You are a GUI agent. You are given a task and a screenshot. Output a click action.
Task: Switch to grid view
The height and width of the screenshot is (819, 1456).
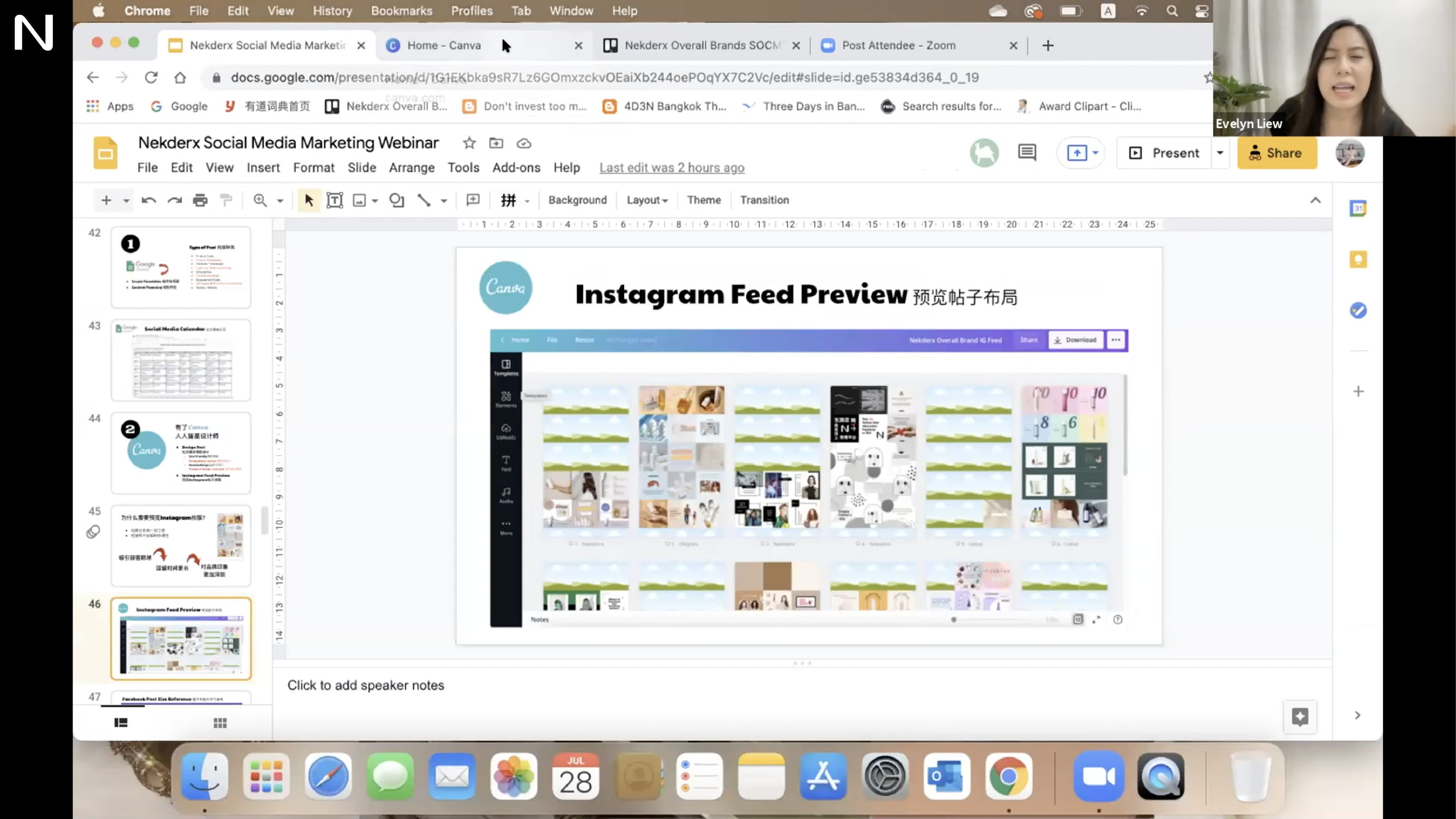[x=220, y=723]
